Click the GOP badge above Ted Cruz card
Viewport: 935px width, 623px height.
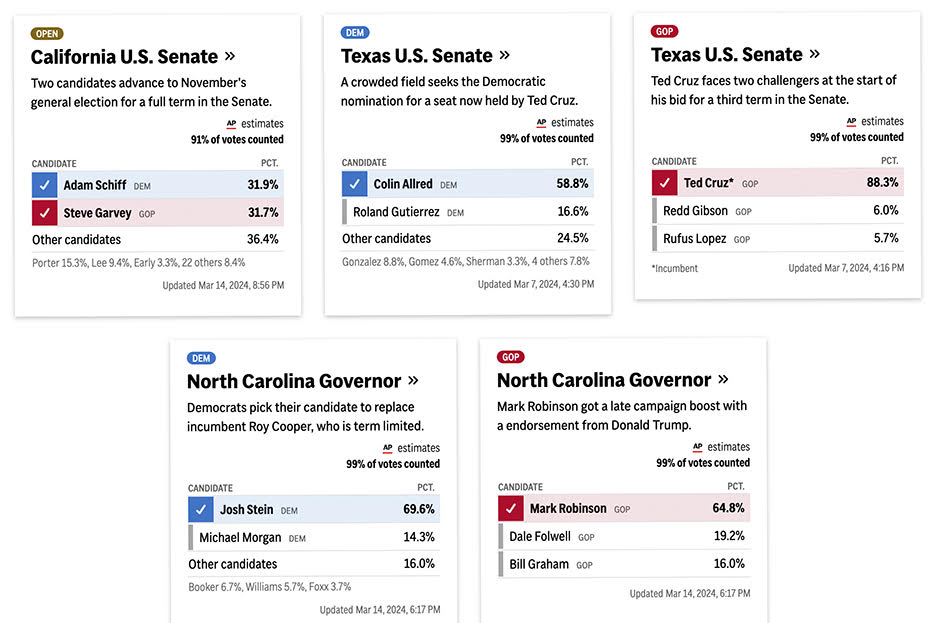664,32
